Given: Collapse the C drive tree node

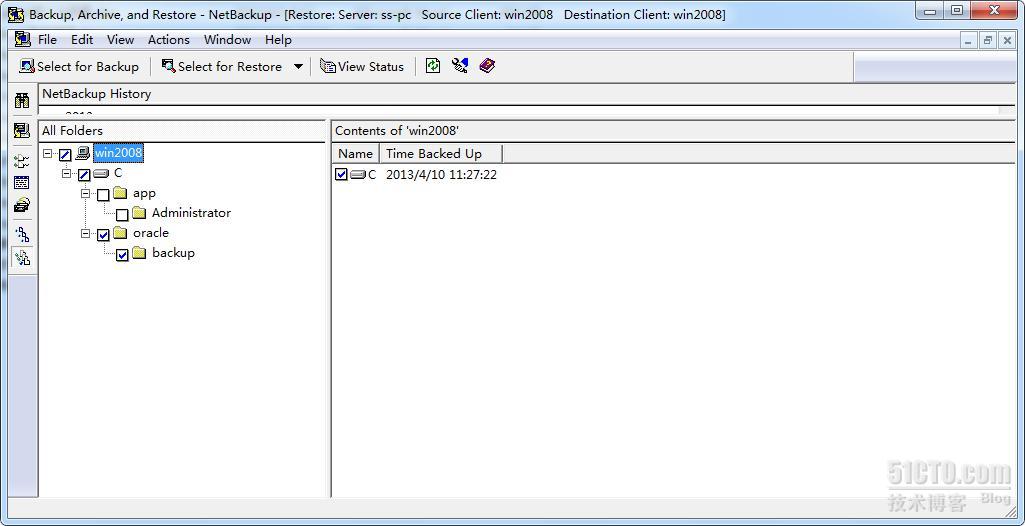Looking at the screenshot, I should click(66, 174).
